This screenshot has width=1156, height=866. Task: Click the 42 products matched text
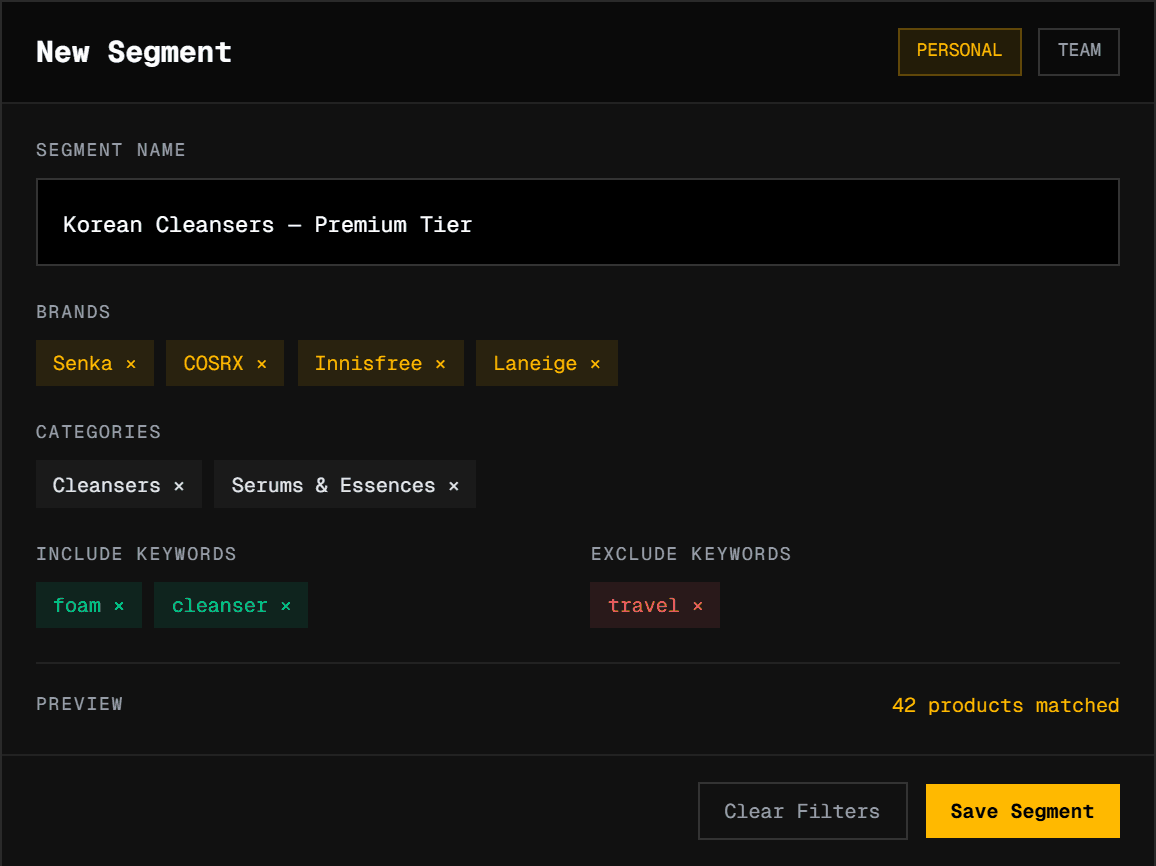[x=1006, y=705]
